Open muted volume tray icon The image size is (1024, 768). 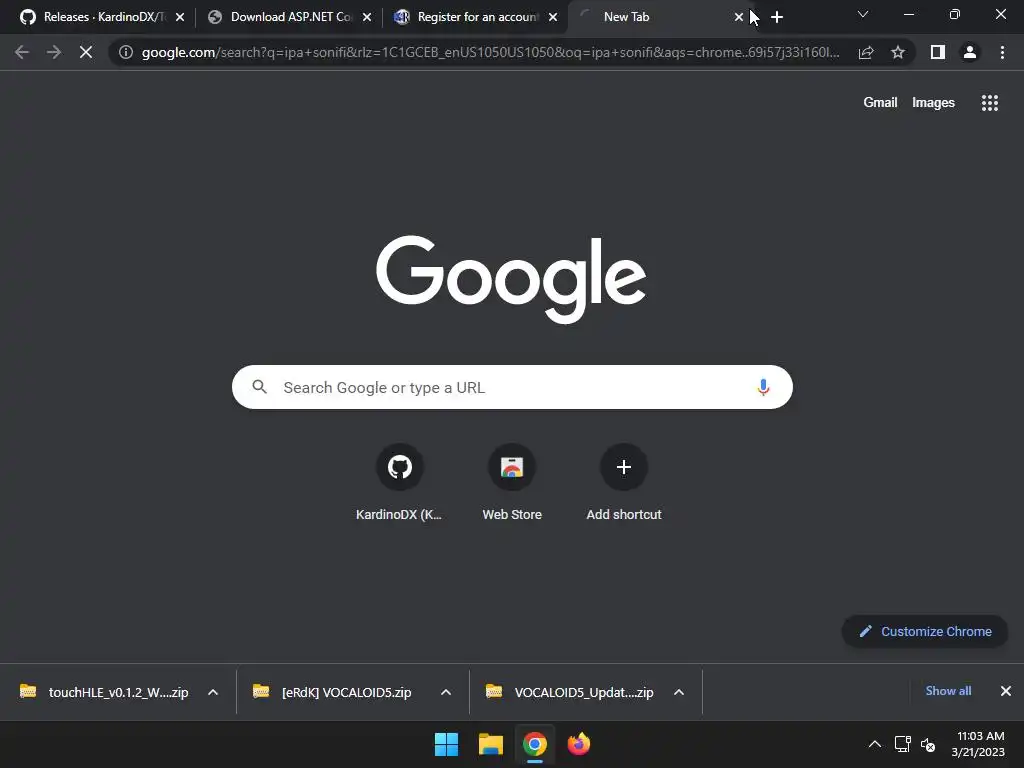click(x=928, y=744)
